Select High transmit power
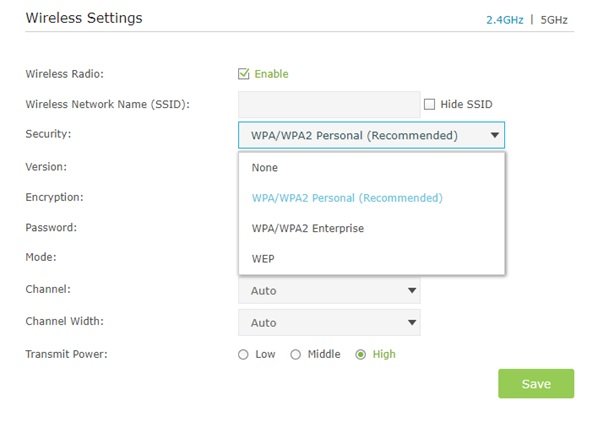This screenshot has width=589, height=422. tap(361, 354)
